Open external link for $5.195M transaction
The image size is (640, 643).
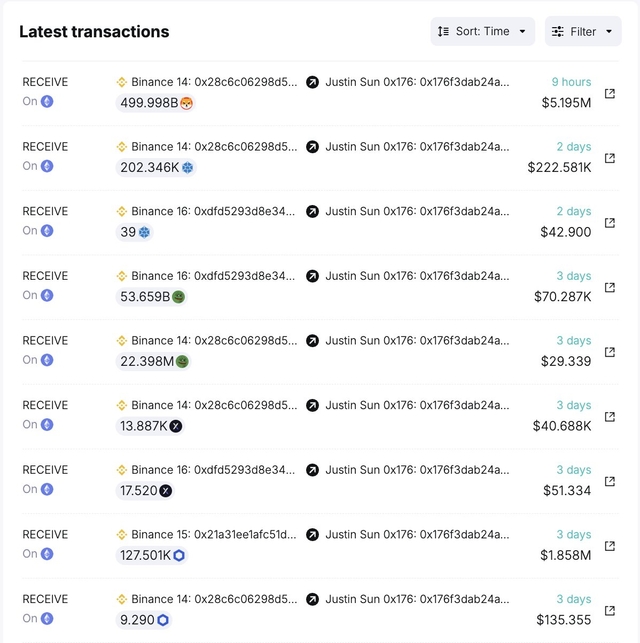click(x=610, y=94)
